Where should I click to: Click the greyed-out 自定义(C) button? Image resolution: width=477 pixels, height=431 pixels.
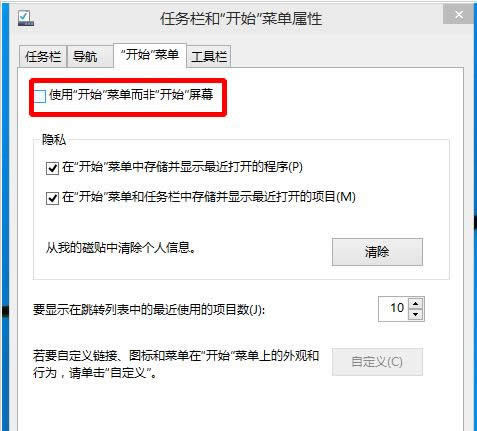tap(377, 362)
